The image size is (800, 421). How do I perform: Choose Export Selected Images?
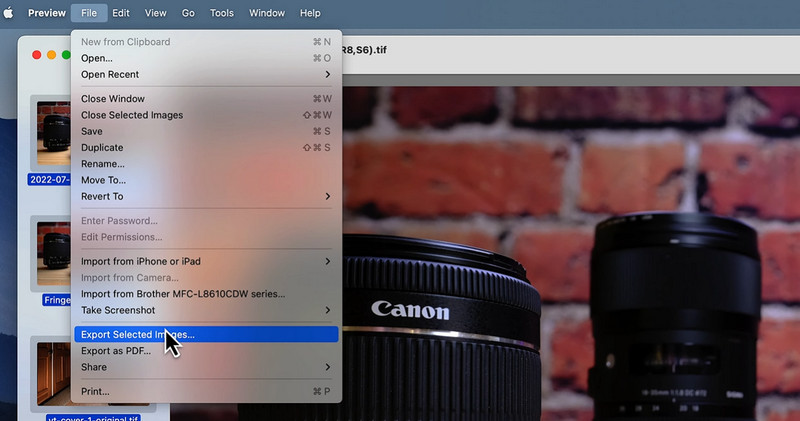tap(138, 335)
